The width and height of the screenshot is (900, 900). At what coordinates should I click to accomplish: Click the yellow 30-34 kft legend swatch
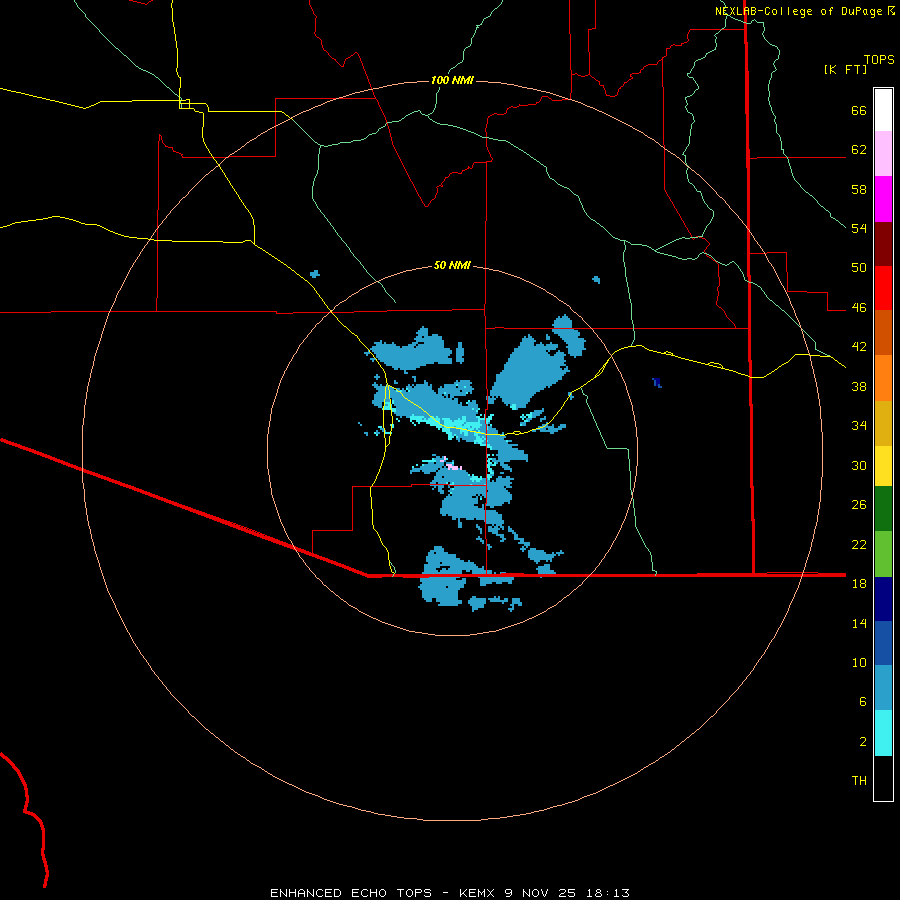click(883, 465)
